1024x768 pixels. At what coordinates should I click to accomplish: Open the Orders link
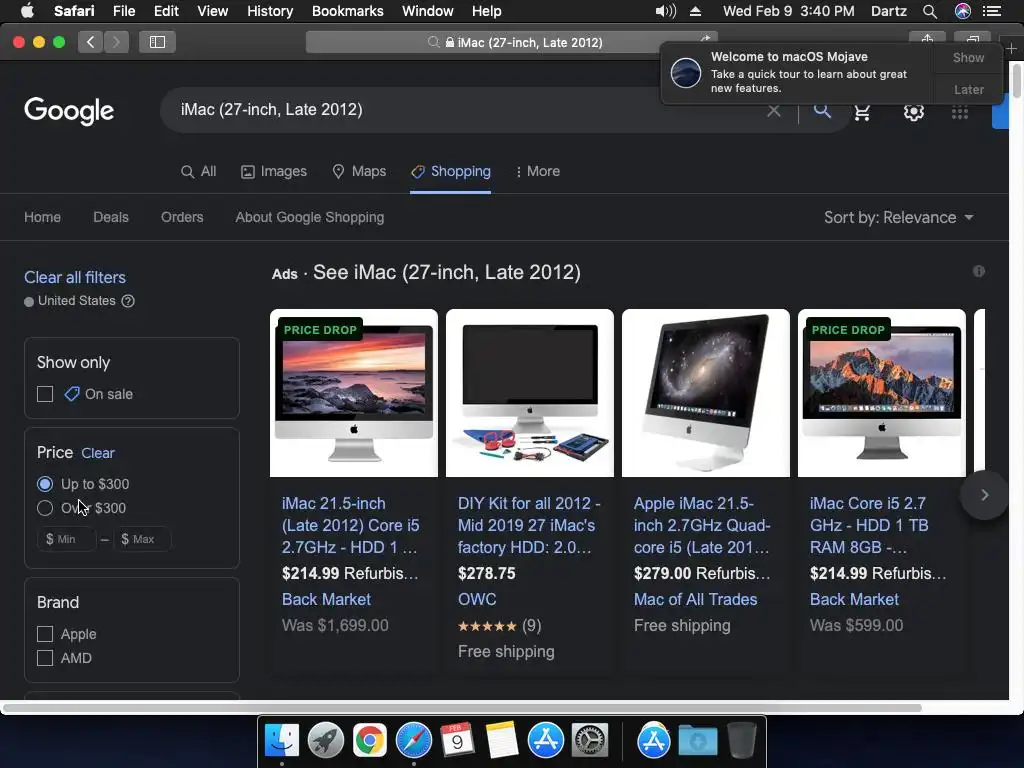(182, 217)
